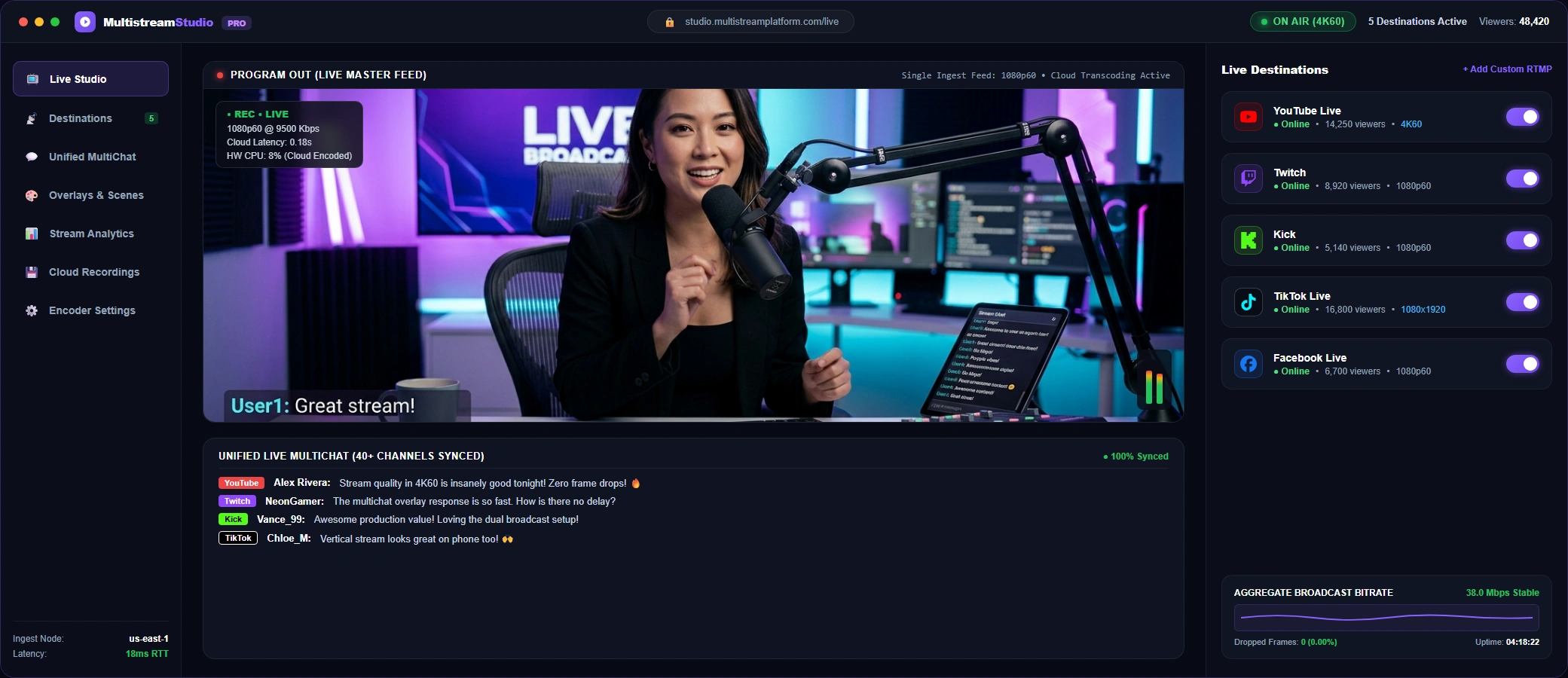Click "Single Ingest Feed: 1080p60" header text
This screenshot has height=678, width=1568.
coord(968,75)
